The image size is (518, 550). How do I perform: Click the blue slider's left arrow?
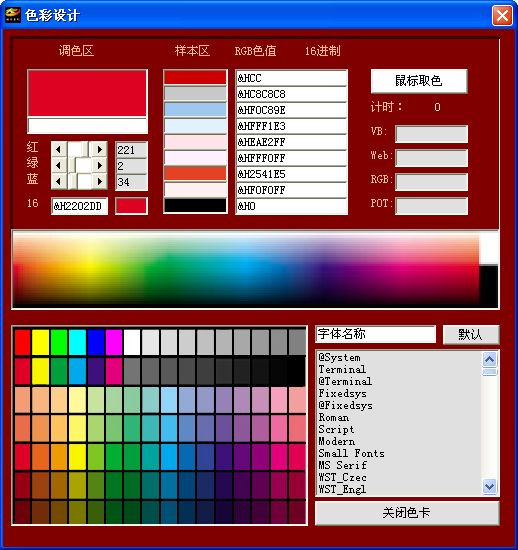point(59,181)
